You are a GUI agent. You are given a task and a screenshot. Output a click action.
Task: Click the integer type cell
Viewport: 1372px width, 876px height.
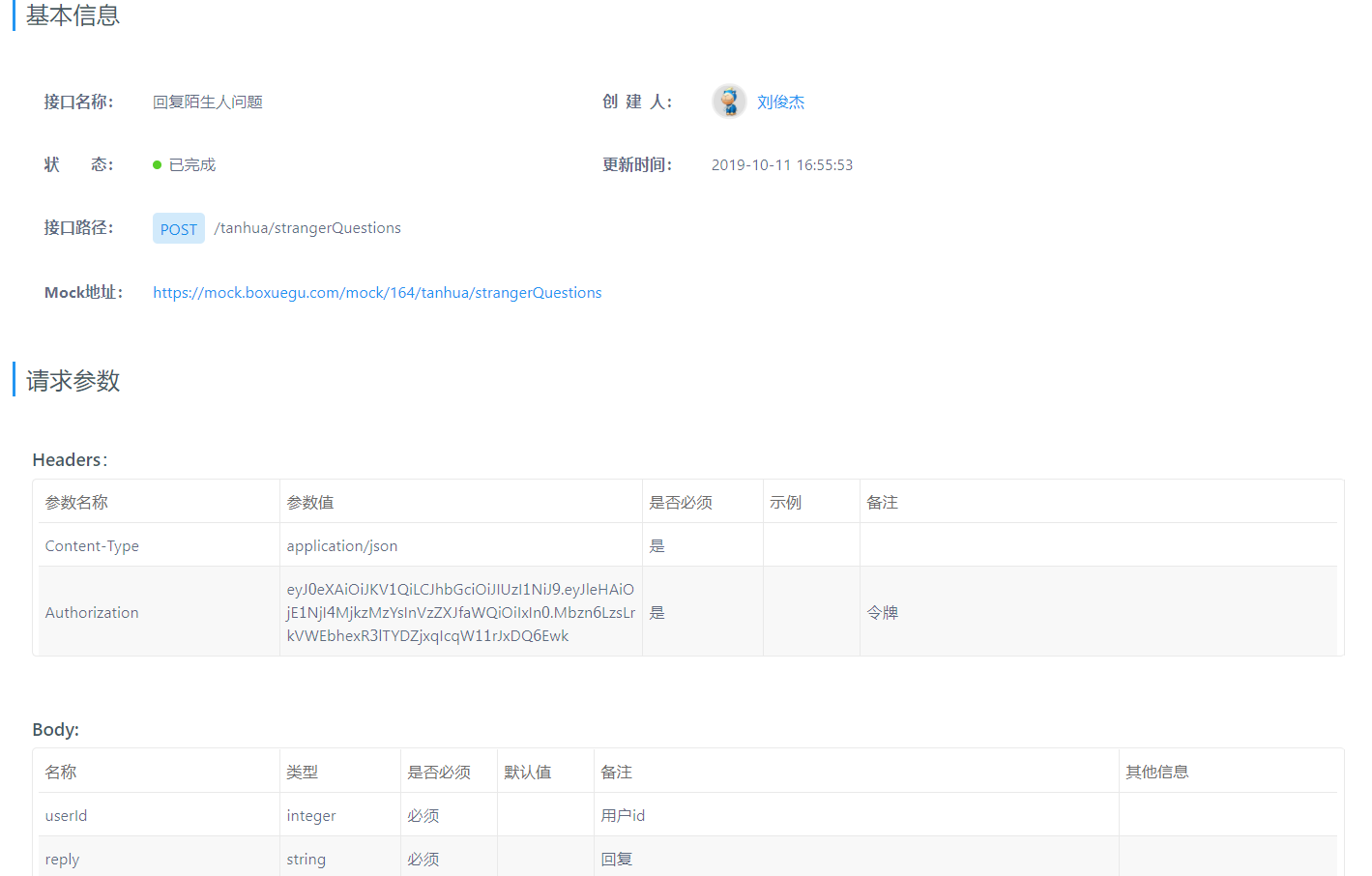340,815
